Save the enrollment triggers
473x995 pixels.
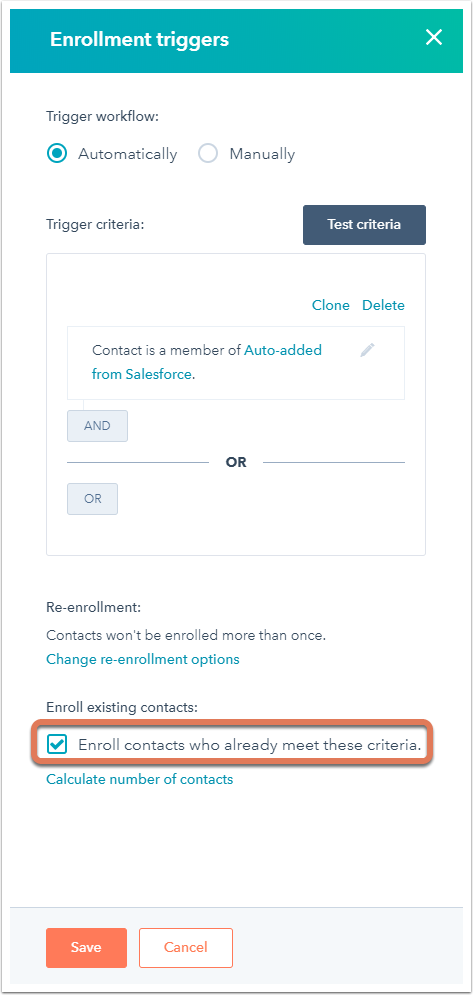pyautogui.click(x=86, y=947)
